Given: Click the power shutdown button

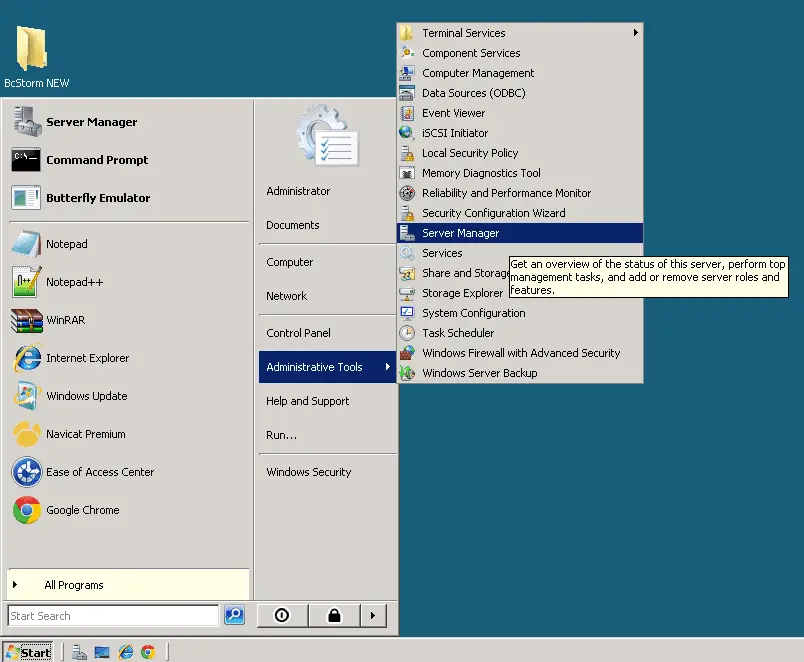Looking at the screenshot, I should coord(282,615).
